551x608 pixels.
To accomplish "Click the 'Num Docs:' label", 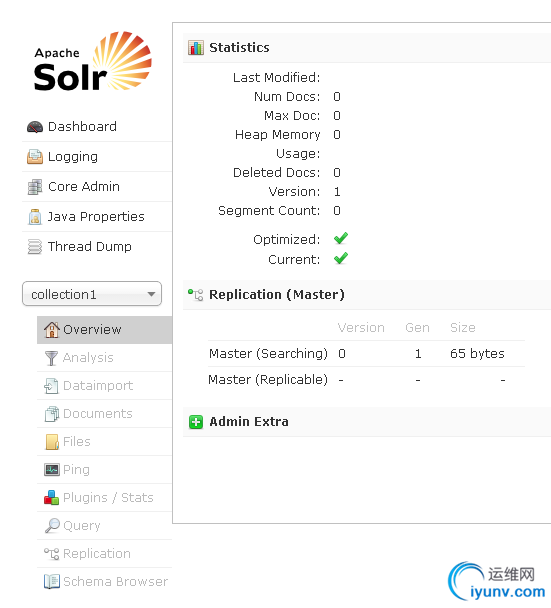I will coord(287,97).
